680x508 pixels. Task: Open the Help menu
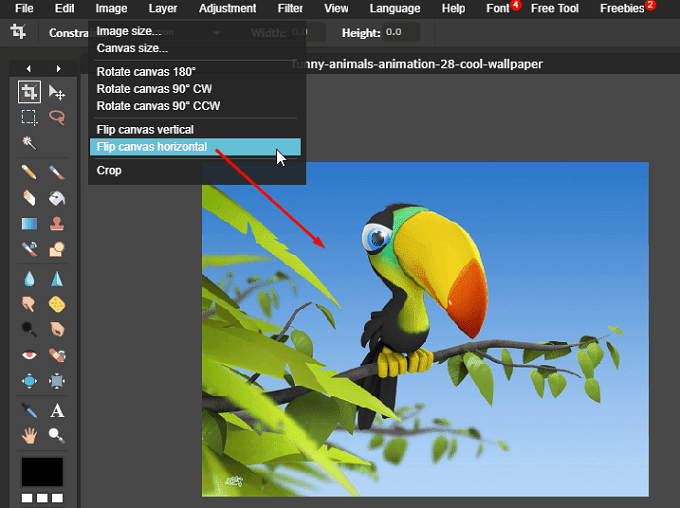(453, 8)
